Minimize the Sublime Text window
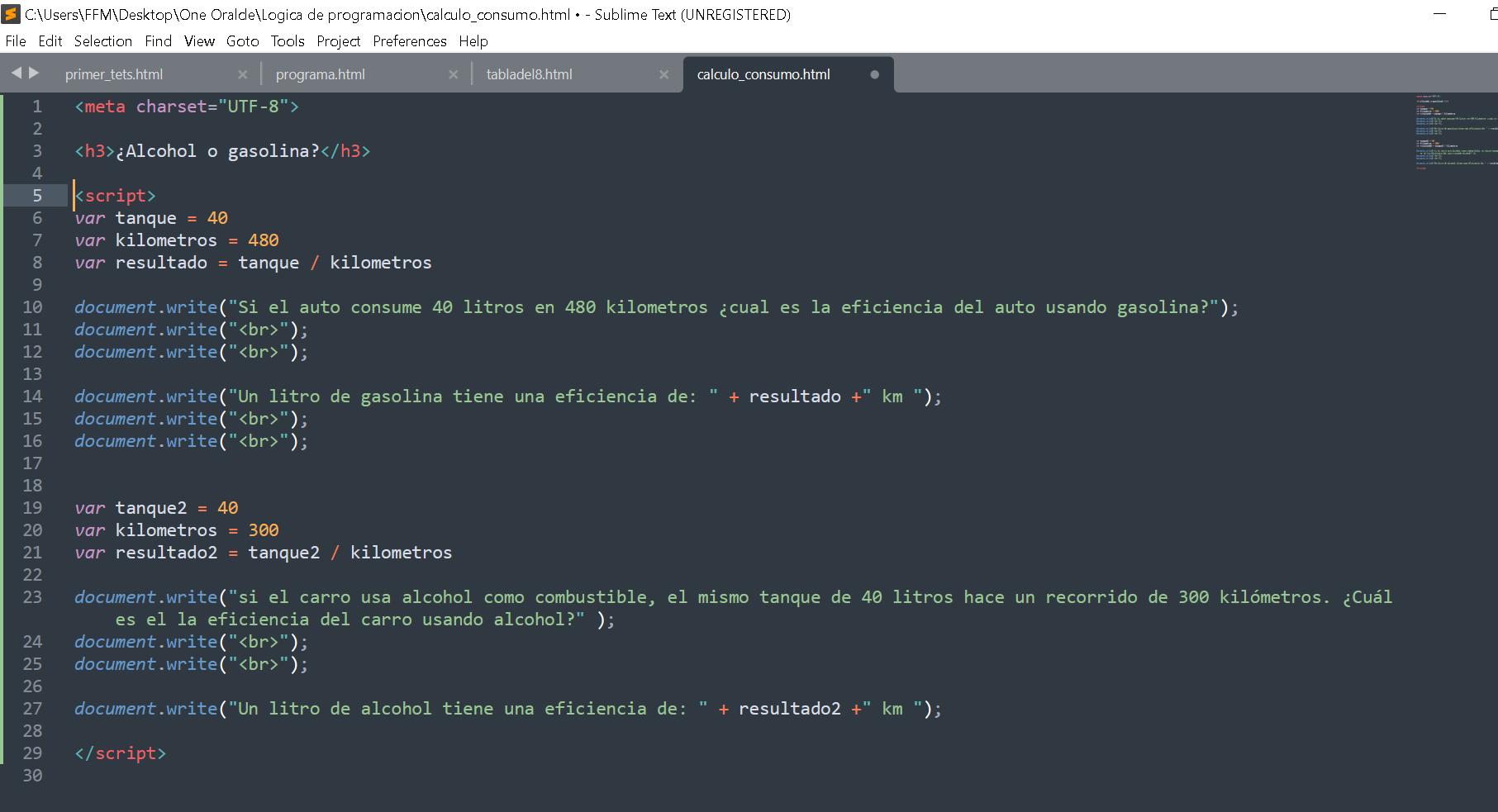1498x812 pixels. pyautogui.click(x=1439, y=14)
